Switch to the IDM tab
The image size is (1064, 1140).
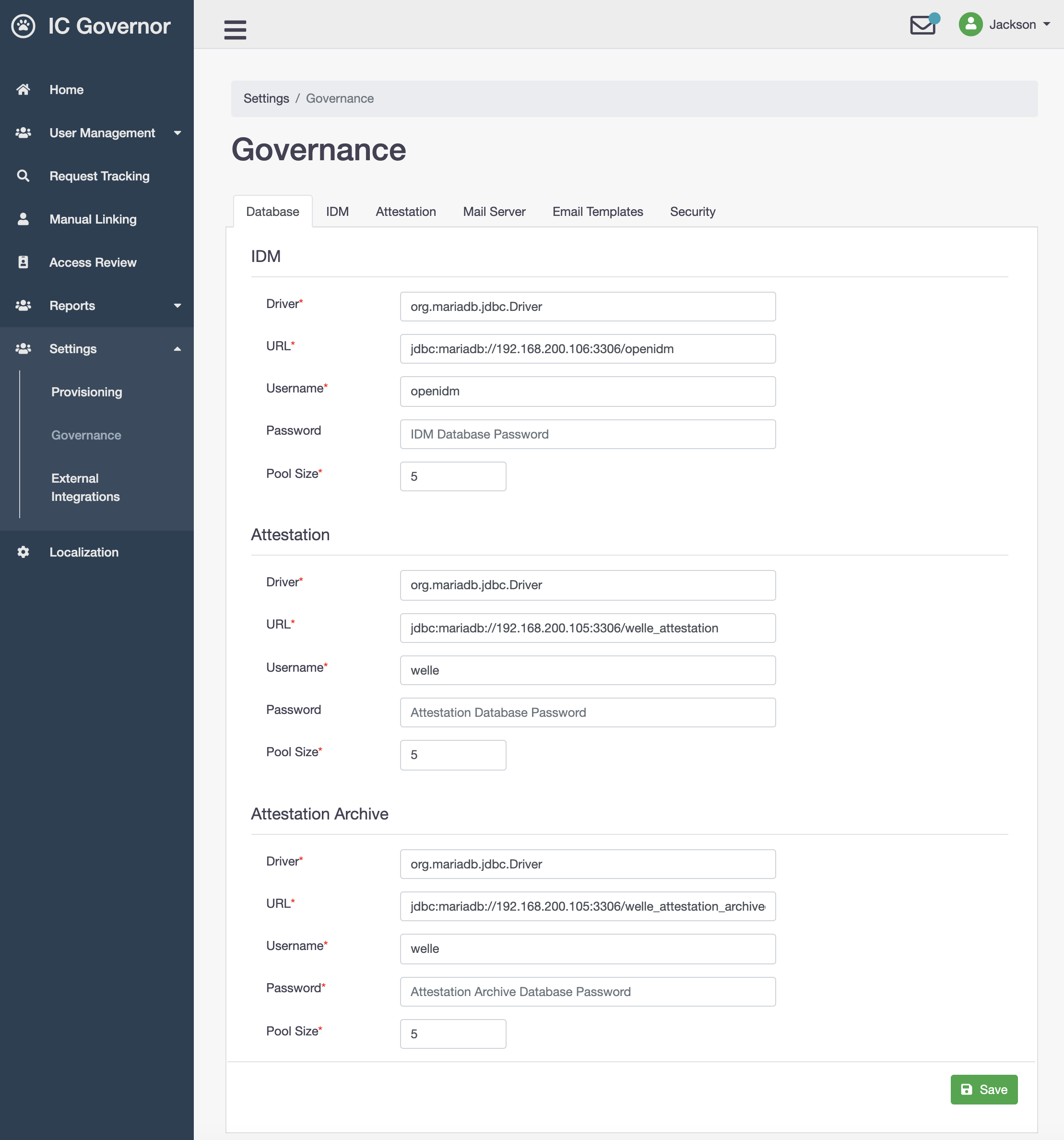click(337, 211)
